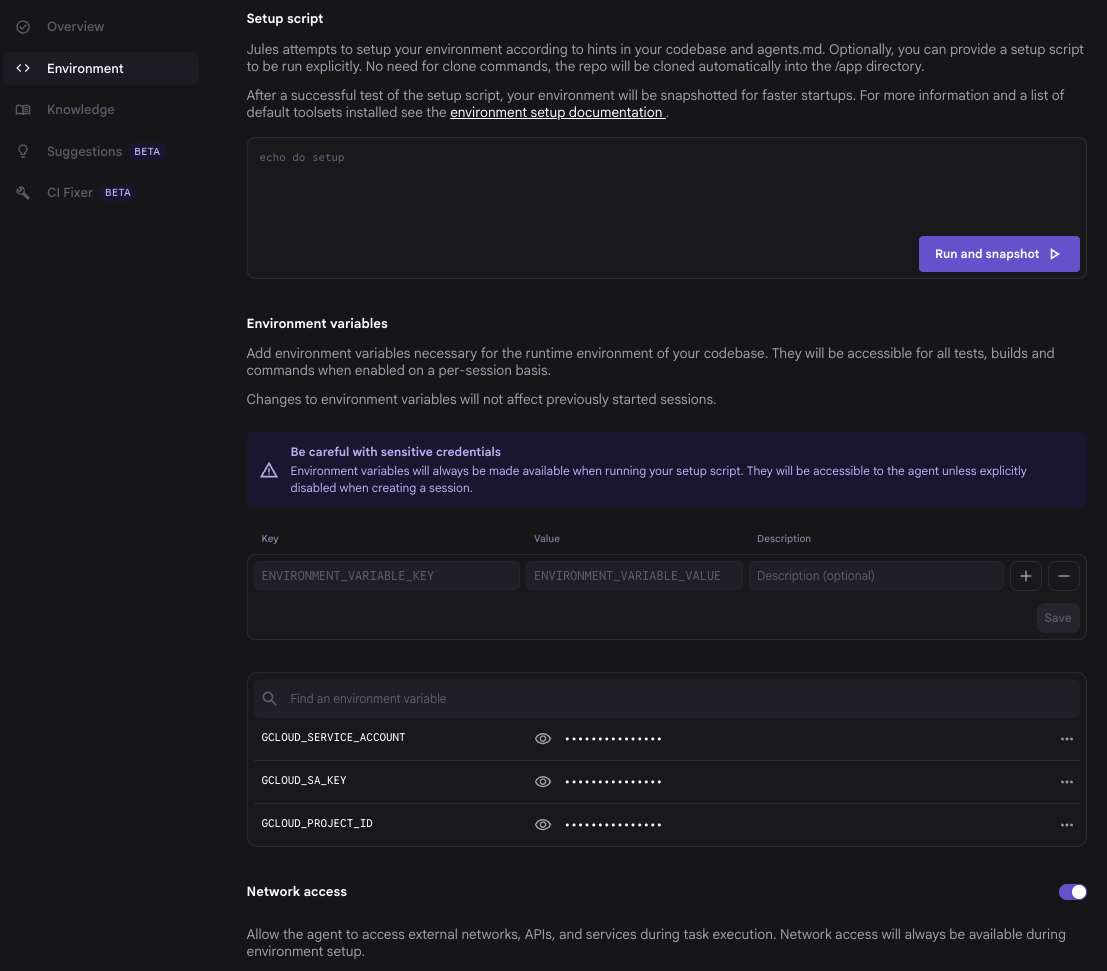Open more options for GCLOUD_SERVICE_ACCOUNT

[x=1066, y=739]
